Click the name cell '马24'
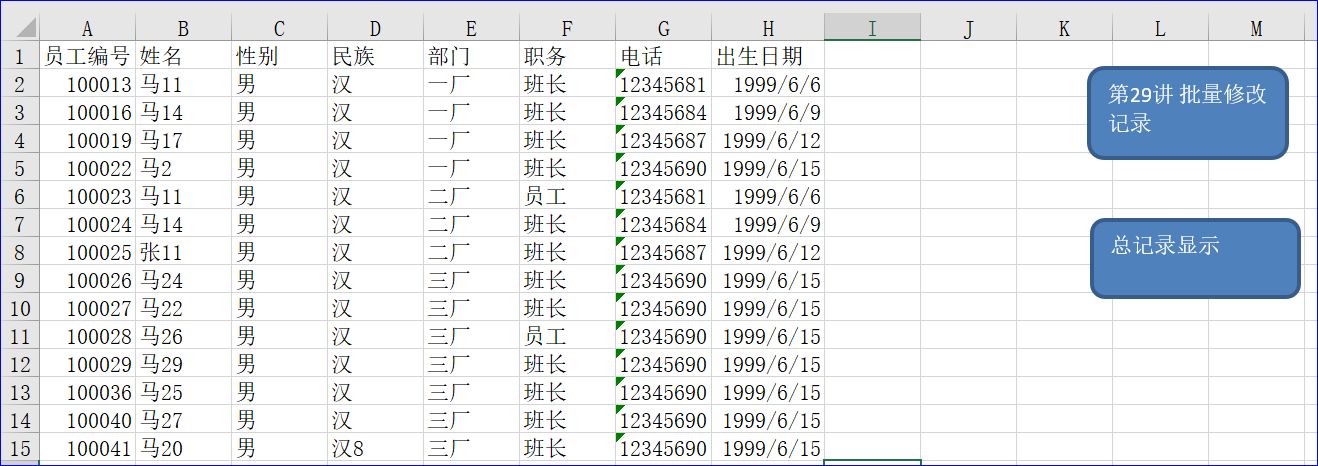This screenshot has height=466, width=1318. point(184,280)
